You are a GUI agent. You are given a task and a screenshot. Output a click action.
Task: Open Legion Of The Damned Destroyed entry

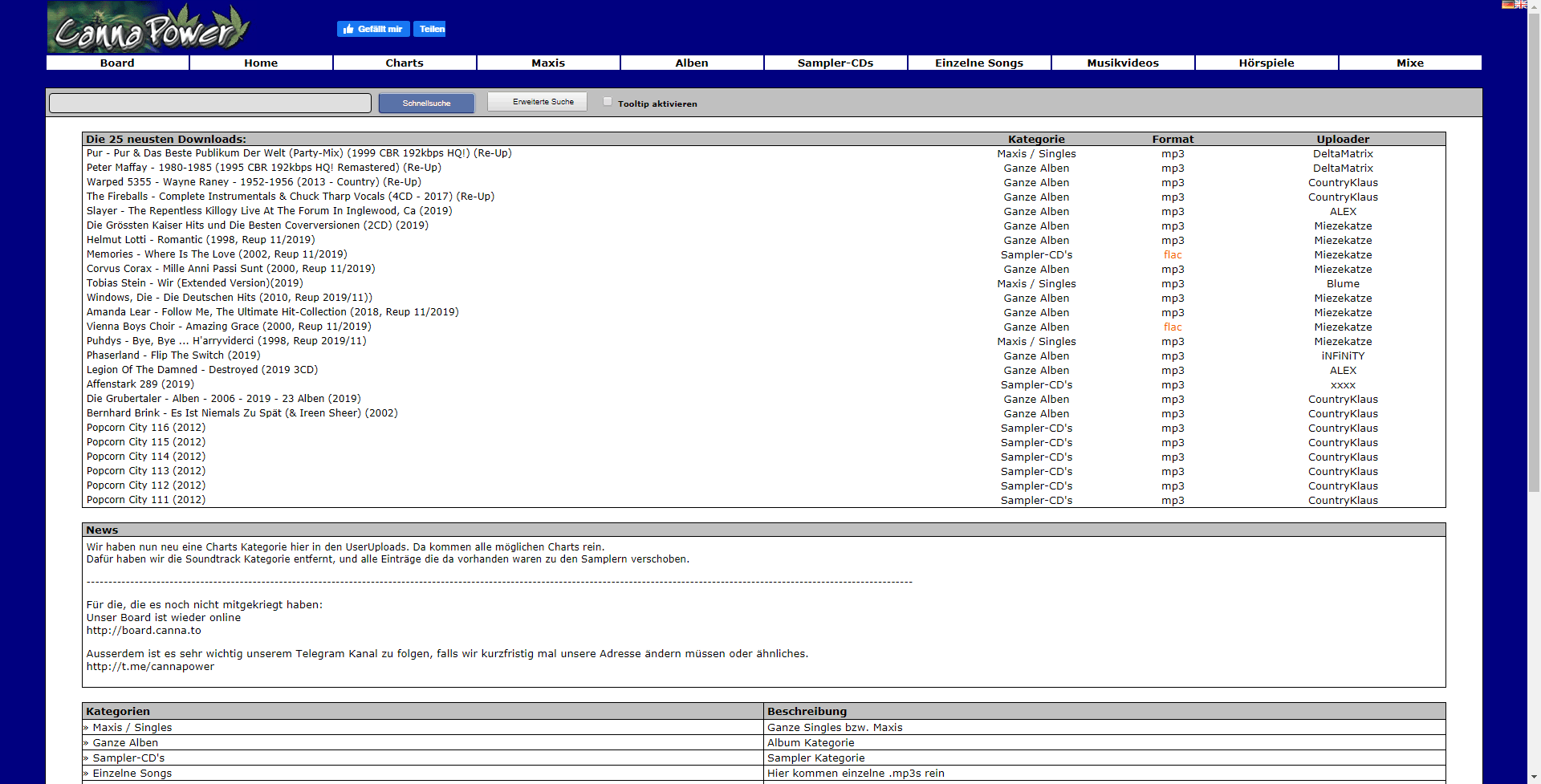point(202,370)
